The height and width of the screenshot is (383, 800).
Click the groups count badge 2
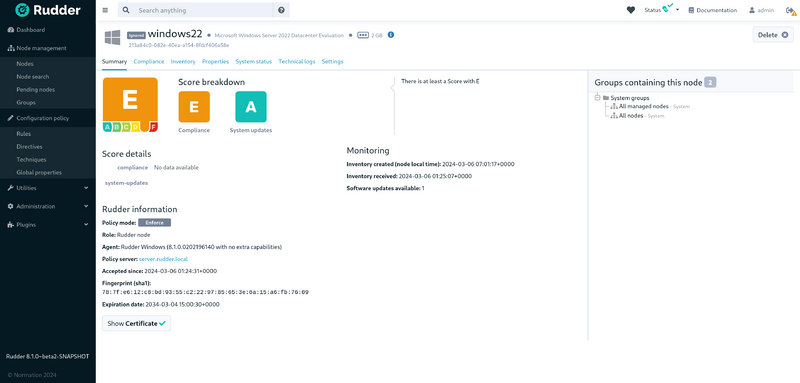pos(710,82)
